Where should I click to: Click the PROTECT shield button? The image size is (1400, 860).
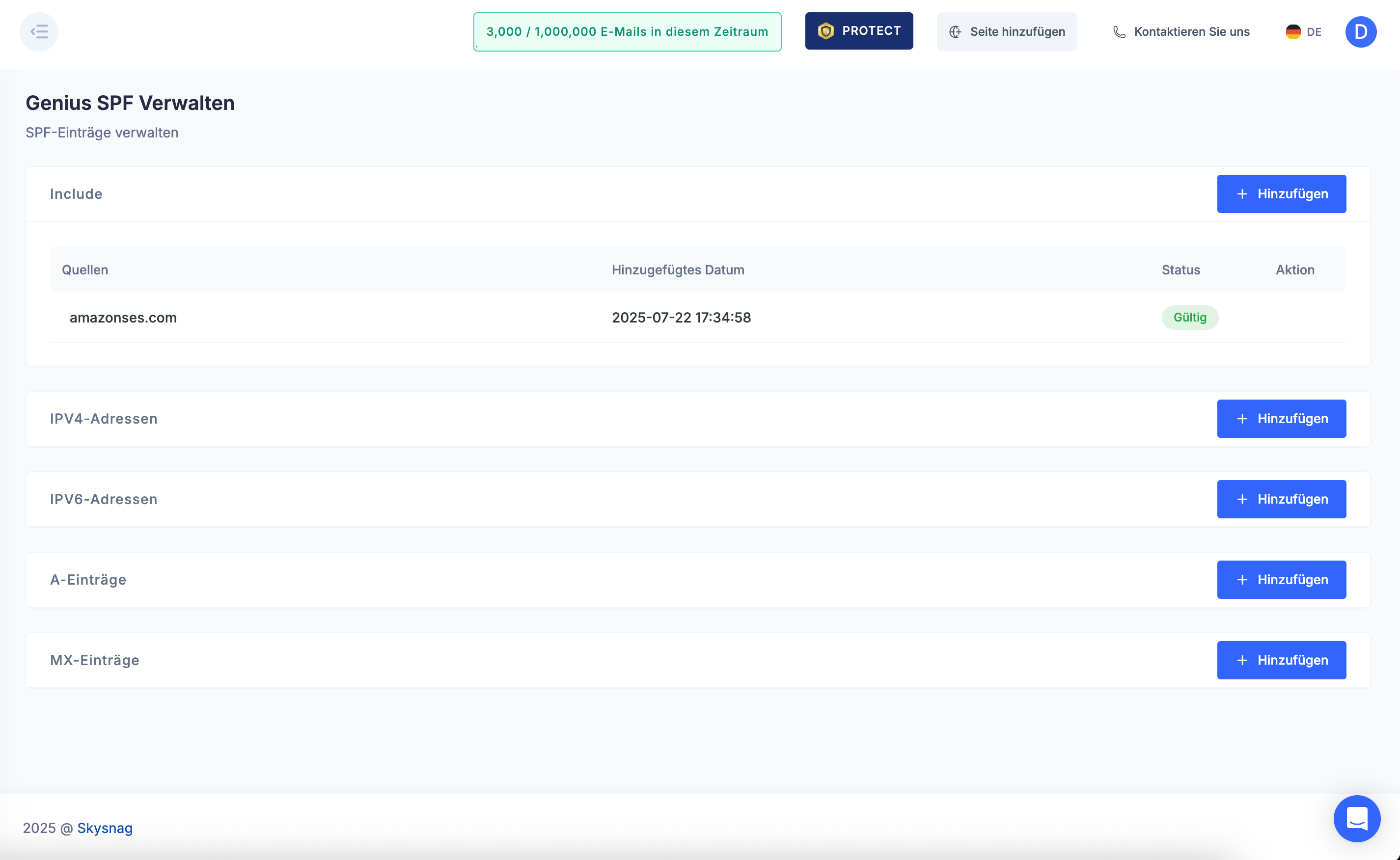coord(858,31)
